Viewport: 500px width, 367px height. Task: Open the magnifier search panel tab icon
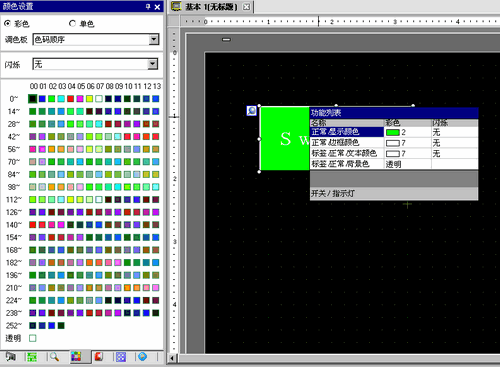[x=54, y=357]
